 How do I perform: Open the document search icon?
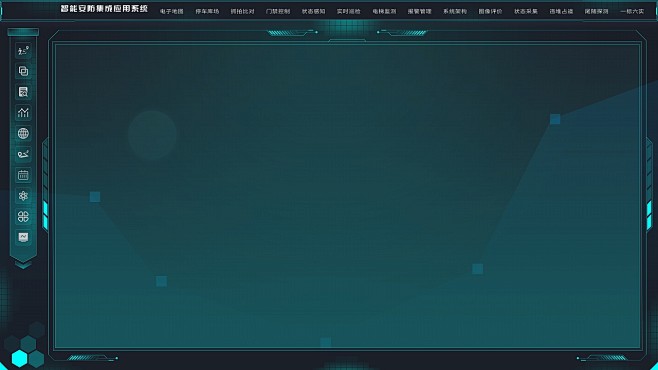click(23, 92)
